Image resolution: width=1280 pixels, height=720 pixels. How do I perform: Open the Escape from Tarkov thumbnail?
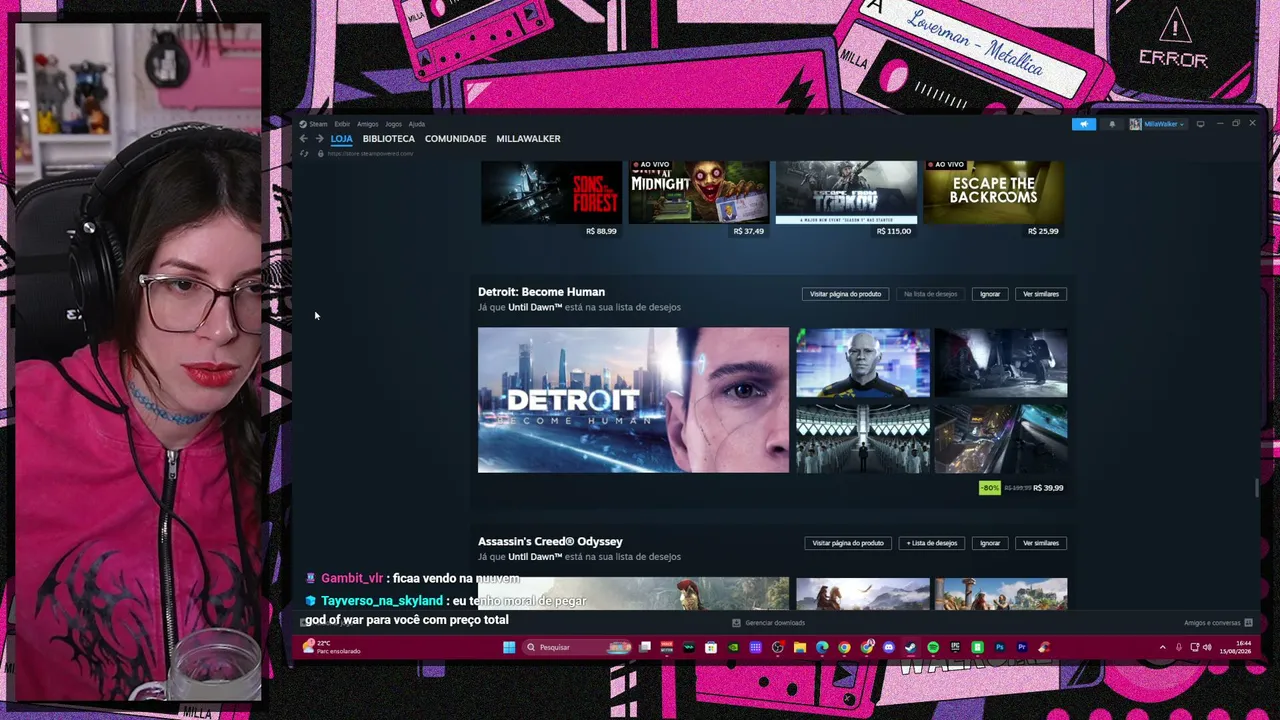[x=846, y=192]
